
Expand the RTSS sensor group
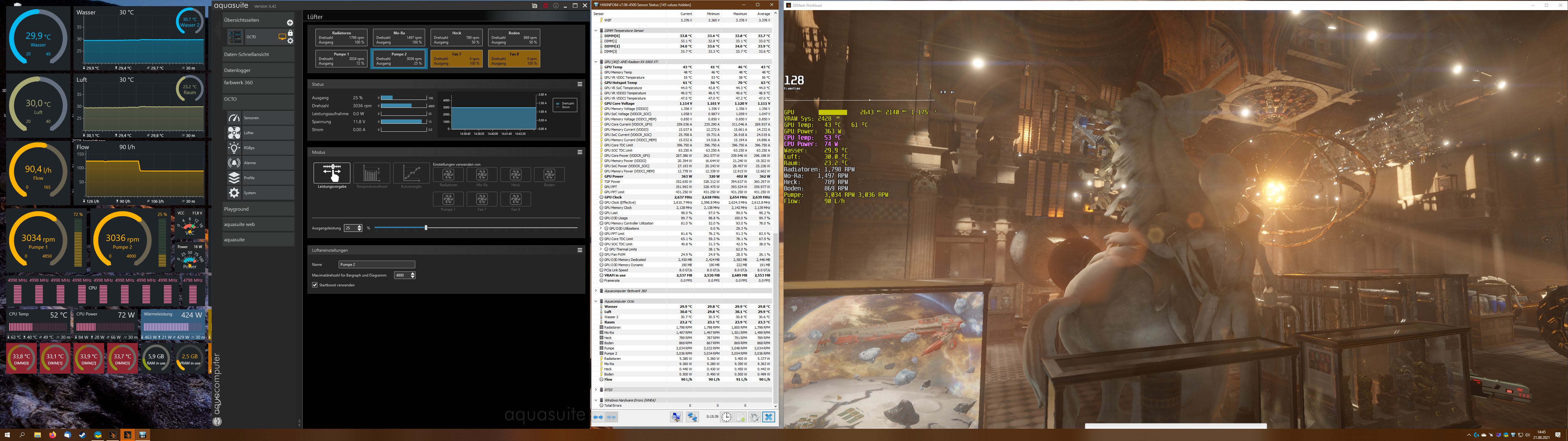click(596, 390)
